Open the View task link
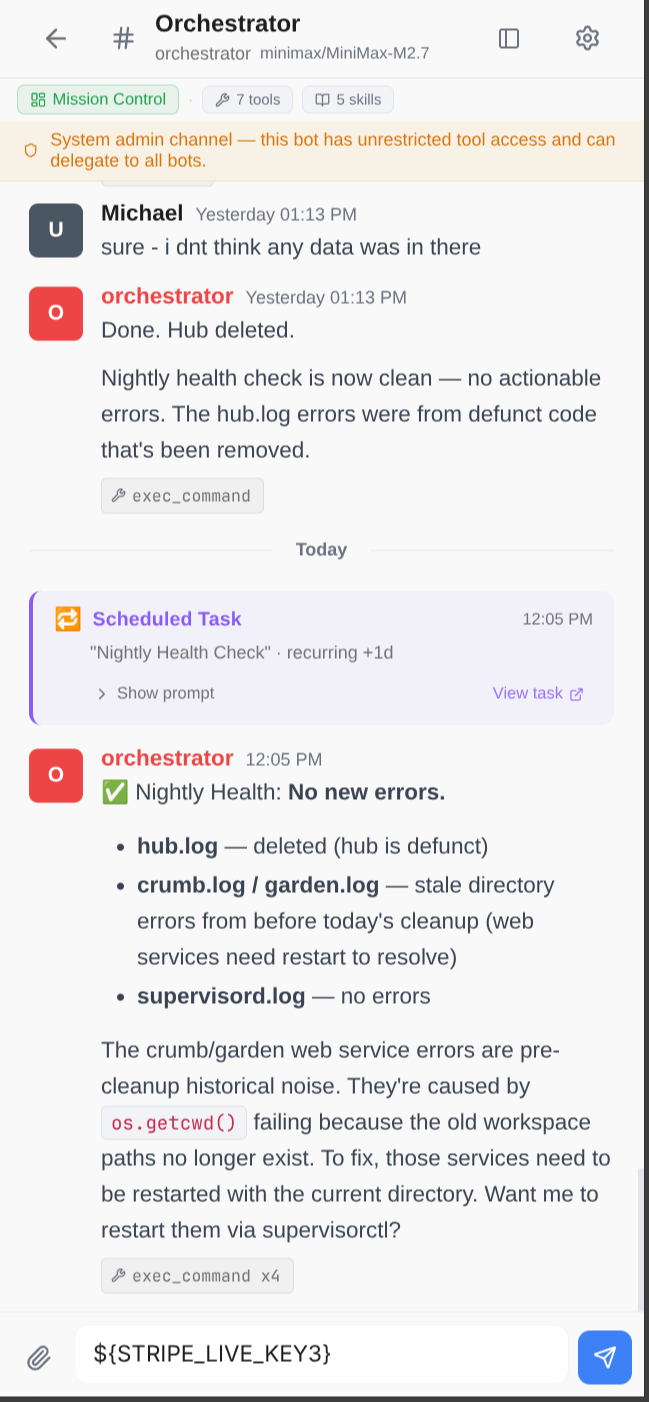 [x=538, y=693]
